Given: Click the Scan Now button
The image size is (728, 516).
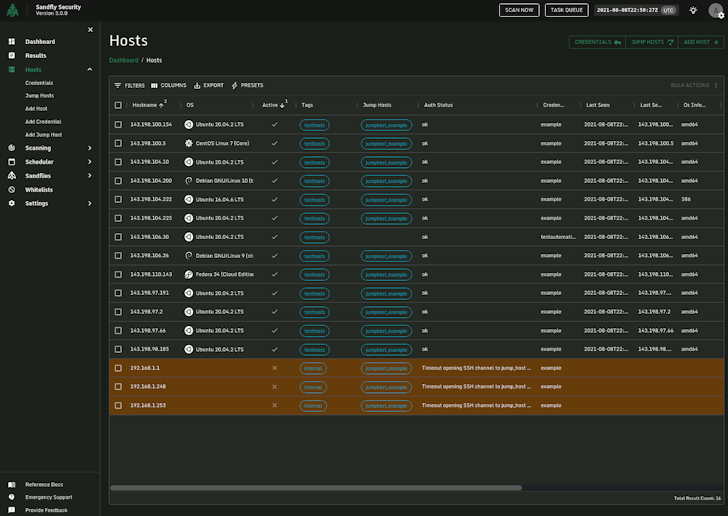Looking at the screenshot, I should pyautogui.click(x=519, y=10).
